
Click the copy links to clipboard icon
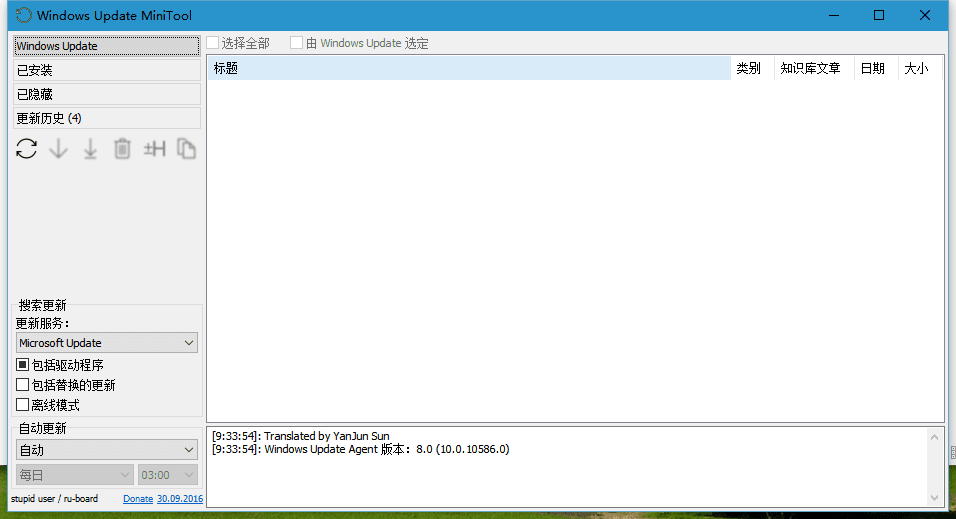186,149
